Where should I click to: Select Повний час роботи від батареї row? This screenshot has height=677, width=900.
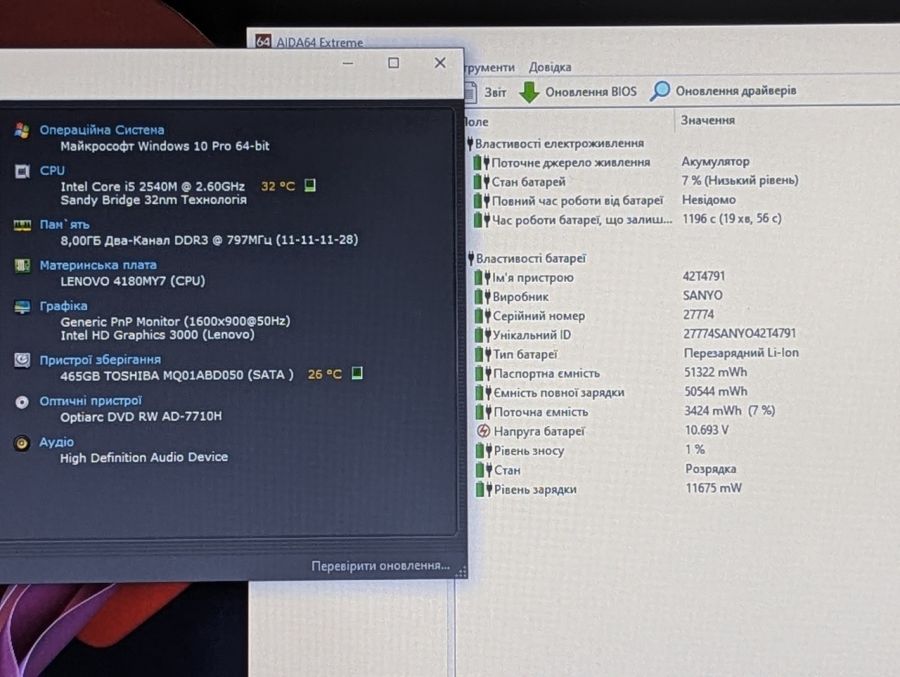tap(604, 200)
